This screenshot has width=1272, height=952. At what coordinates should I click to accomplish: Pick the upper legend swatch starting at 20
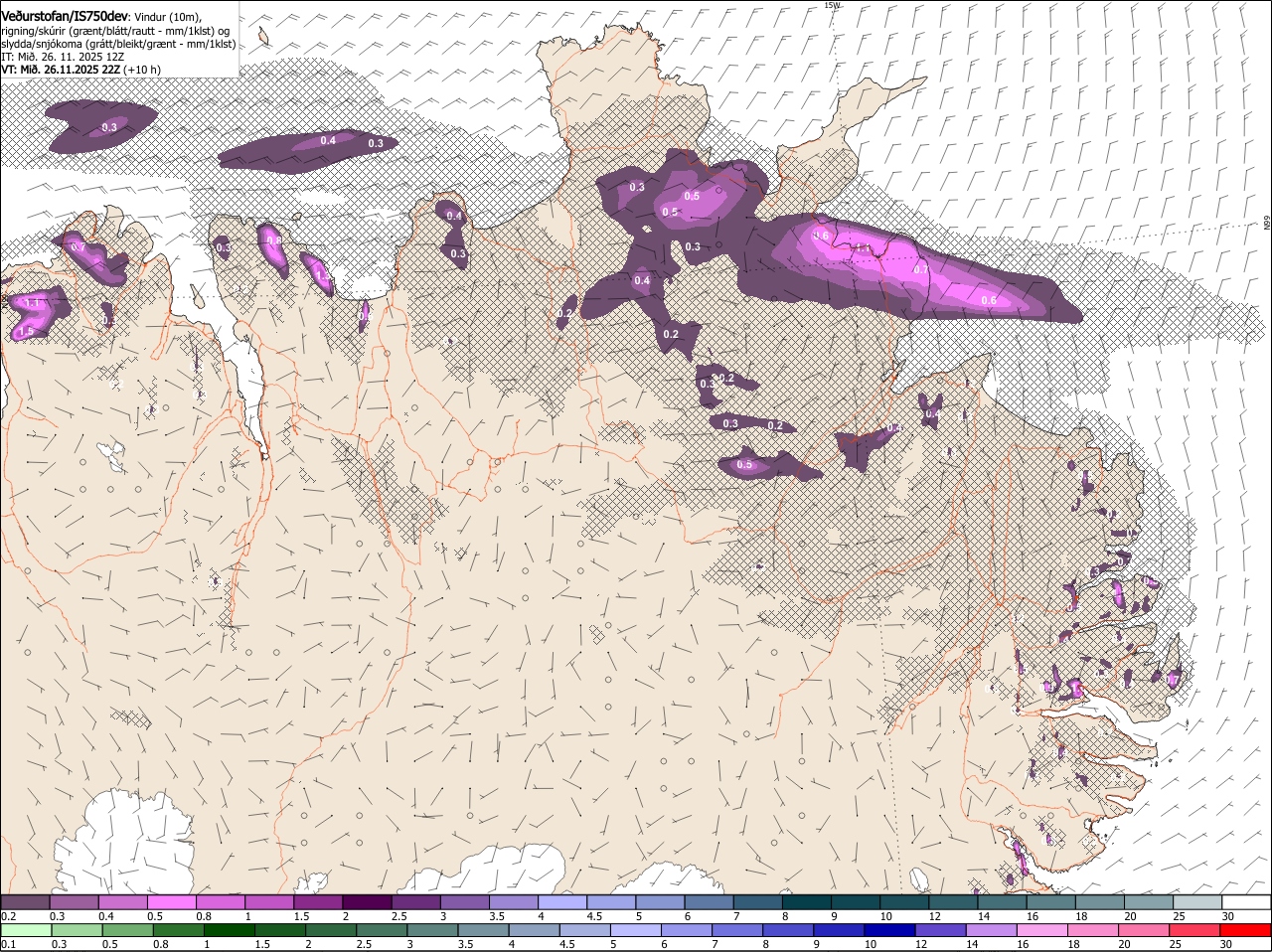[1148, 902]
